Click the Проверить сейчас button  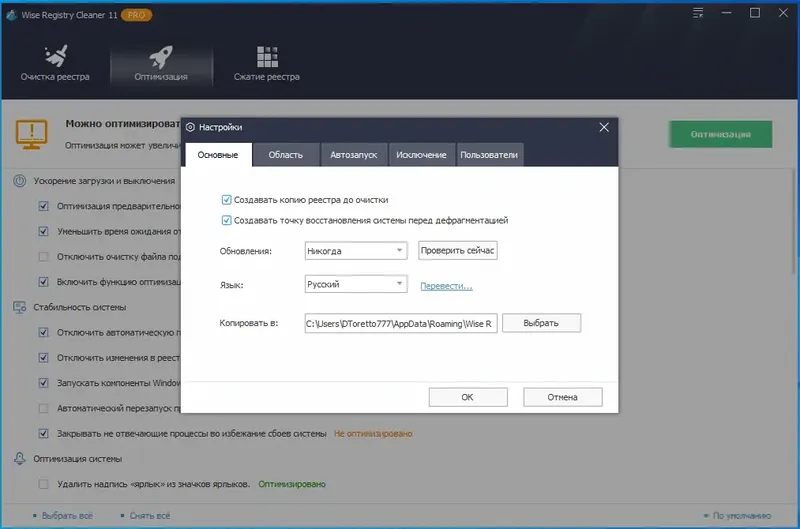(x=458, y=250)
